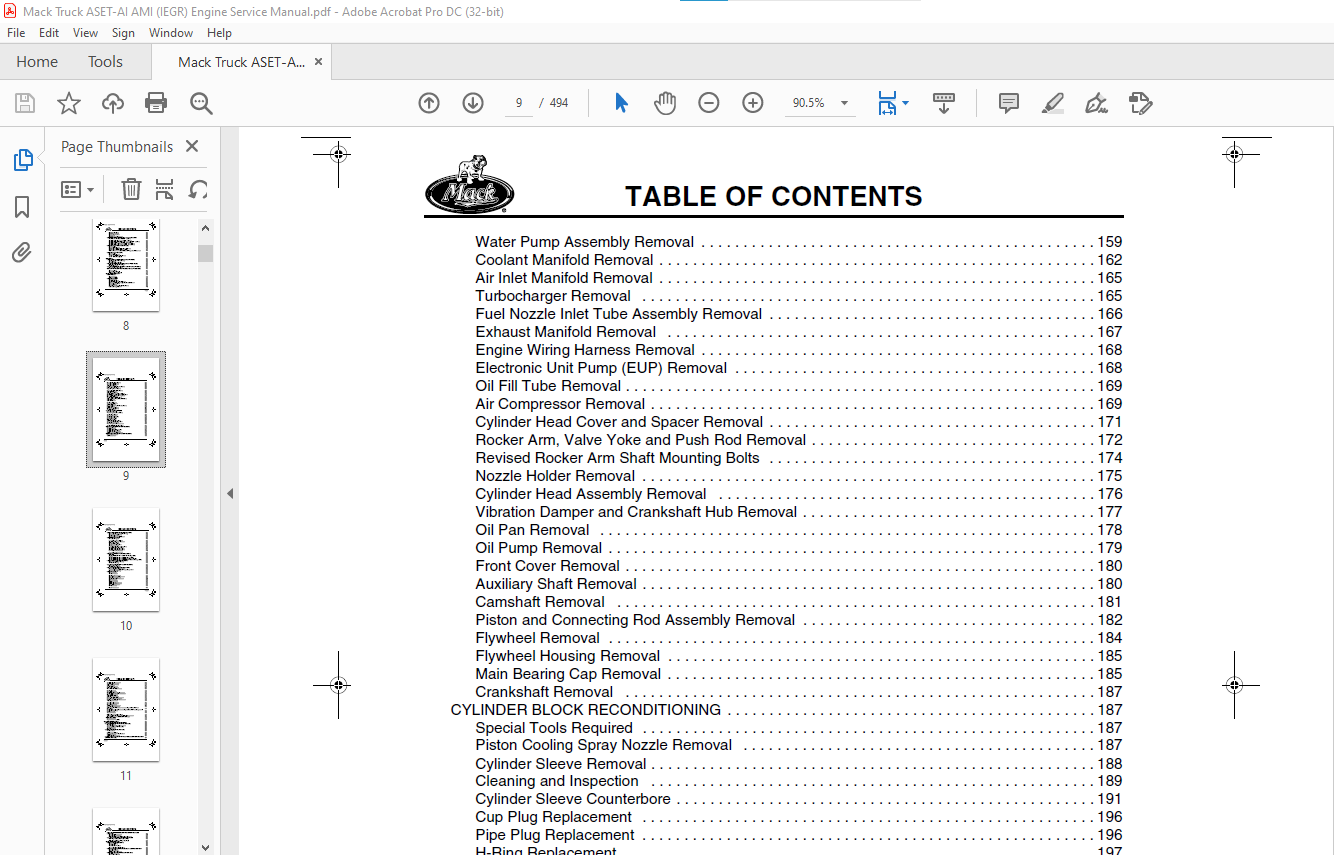Close the Mack Truck document tab
Viewport: 1334px width, 855px height.
pos(318,61)
